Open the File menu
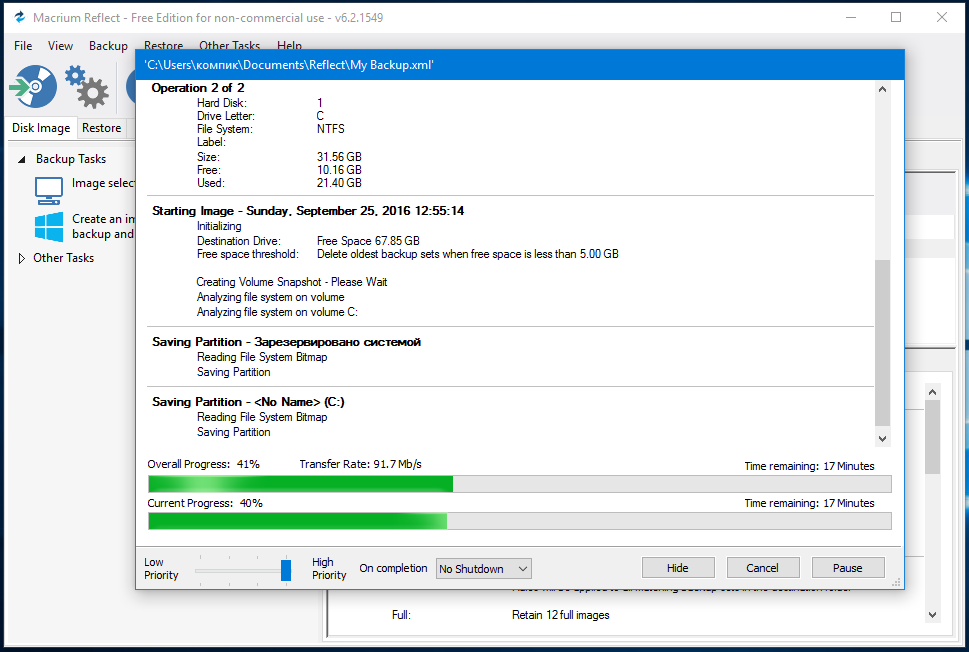The image size is (969, 652). pyautogui.click(x=23, y=46)
